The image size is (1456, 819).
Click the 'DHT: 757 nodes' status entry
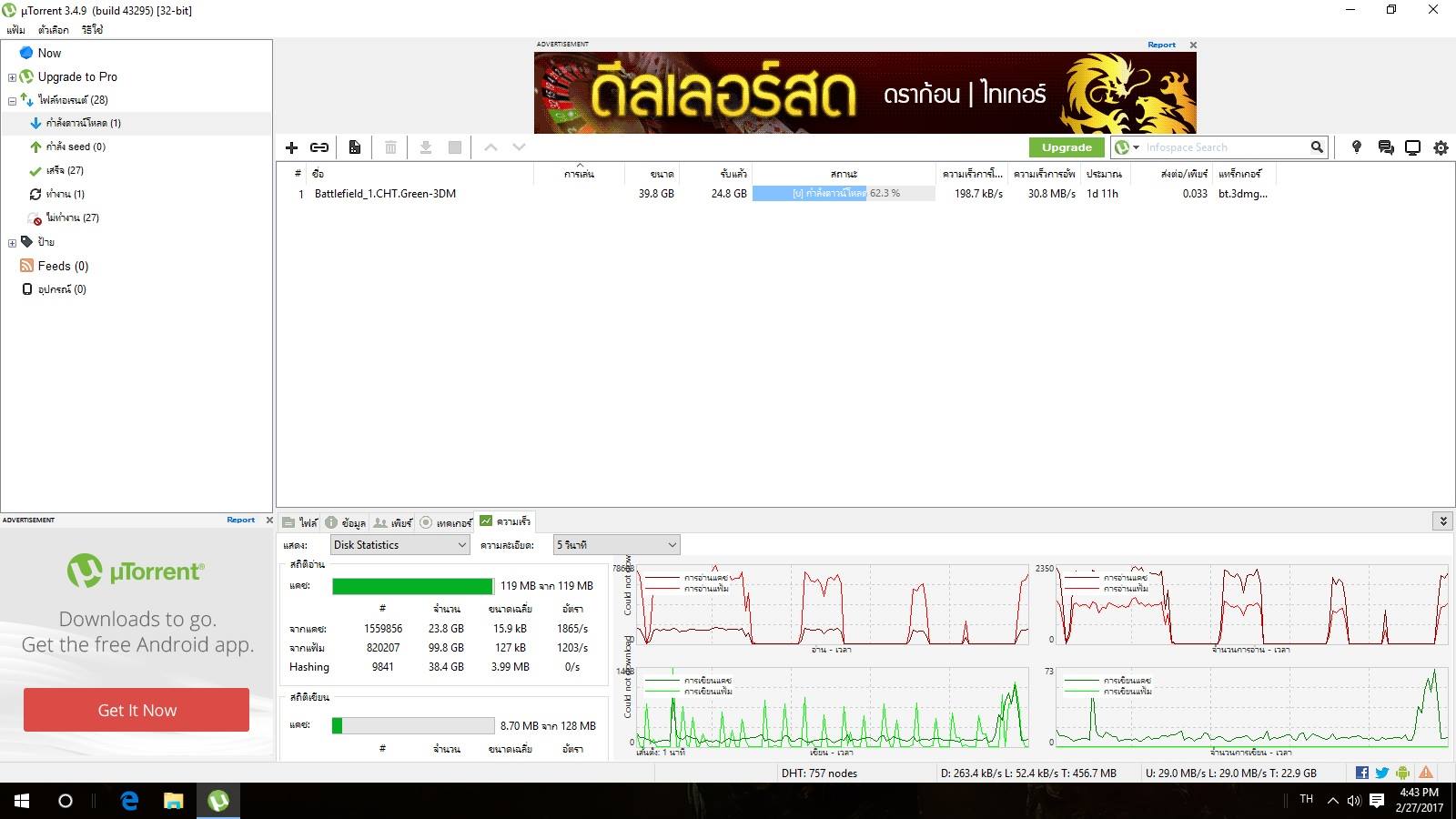tap(819, 773)
